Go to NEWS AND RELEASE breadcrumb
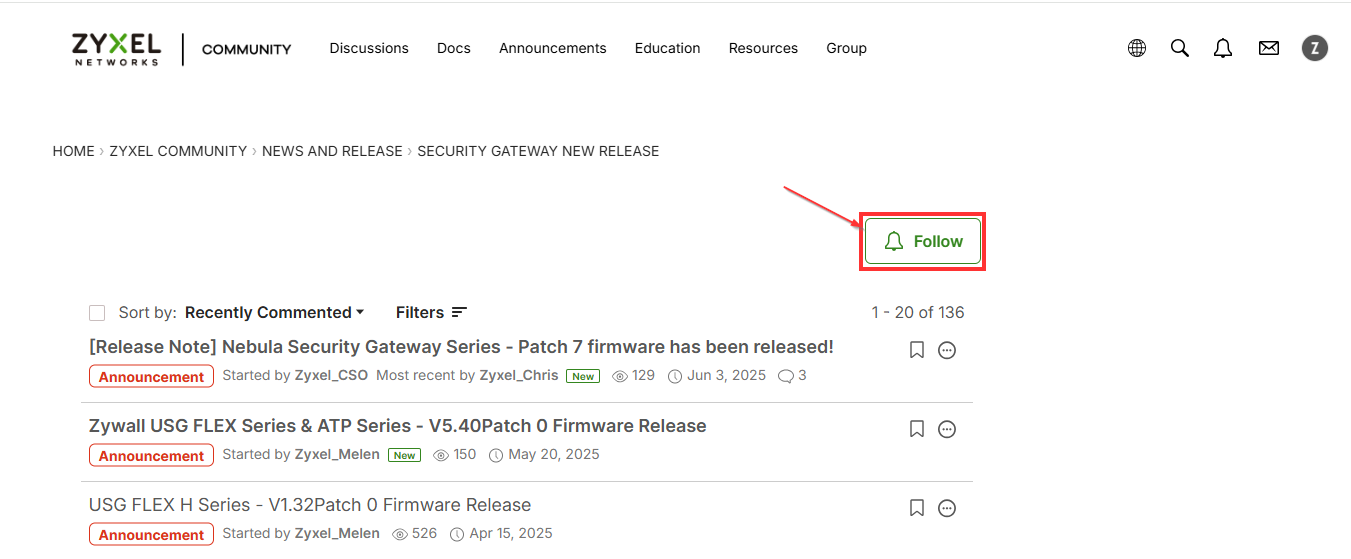The height and width of the screenshot is (559, 1351). point(332,151)
